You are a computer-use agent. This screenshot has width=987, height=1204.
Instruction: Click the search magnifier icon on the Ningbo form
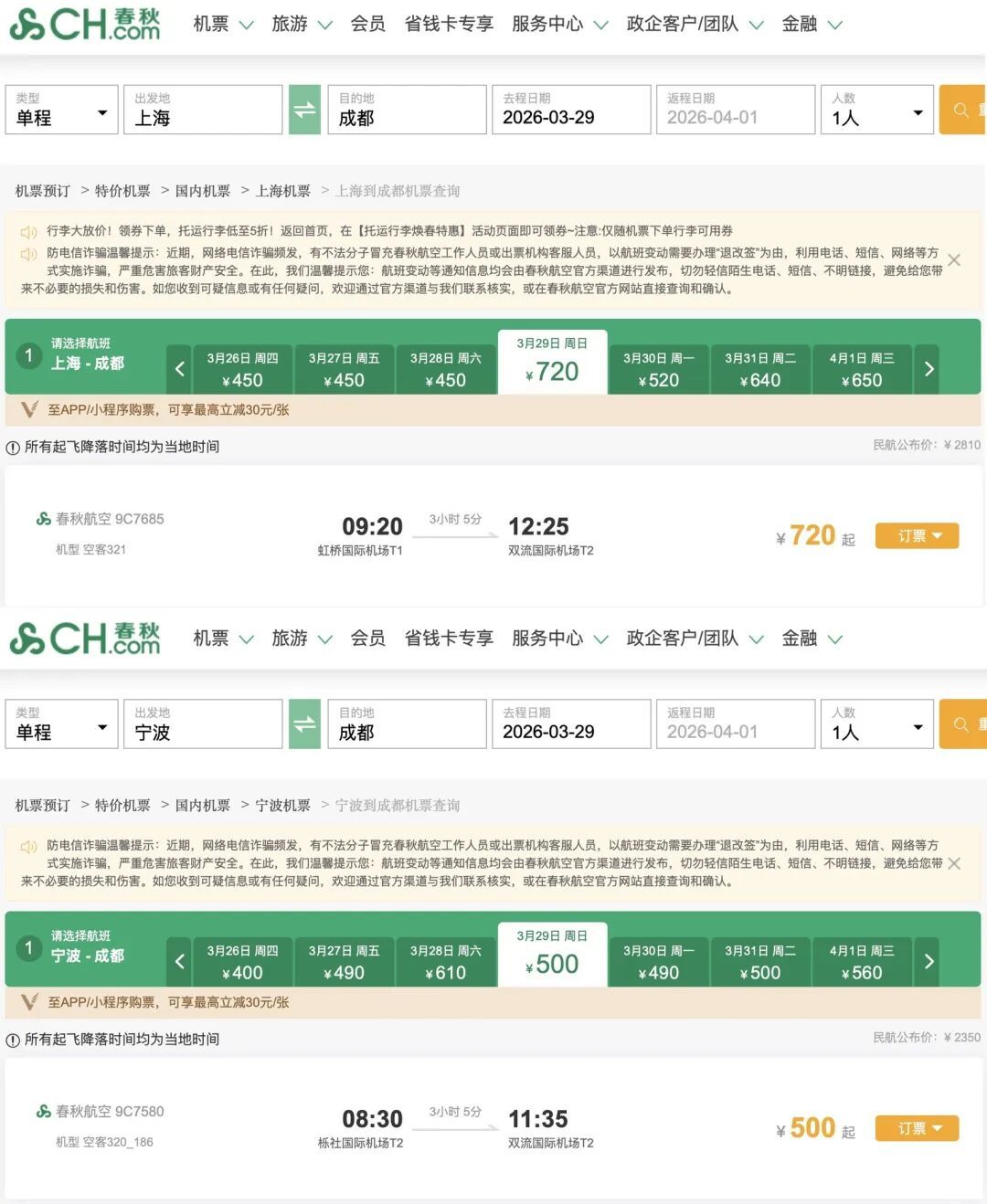(x=960, y=723)
